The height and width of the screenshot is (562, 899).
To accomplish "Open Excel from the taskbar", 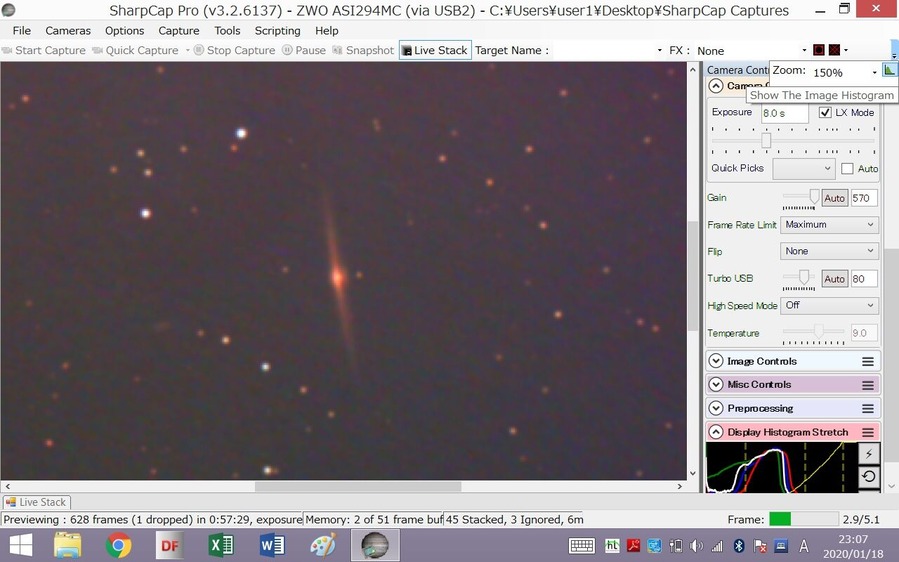I will pyautogui.click(x=221, y=545).
